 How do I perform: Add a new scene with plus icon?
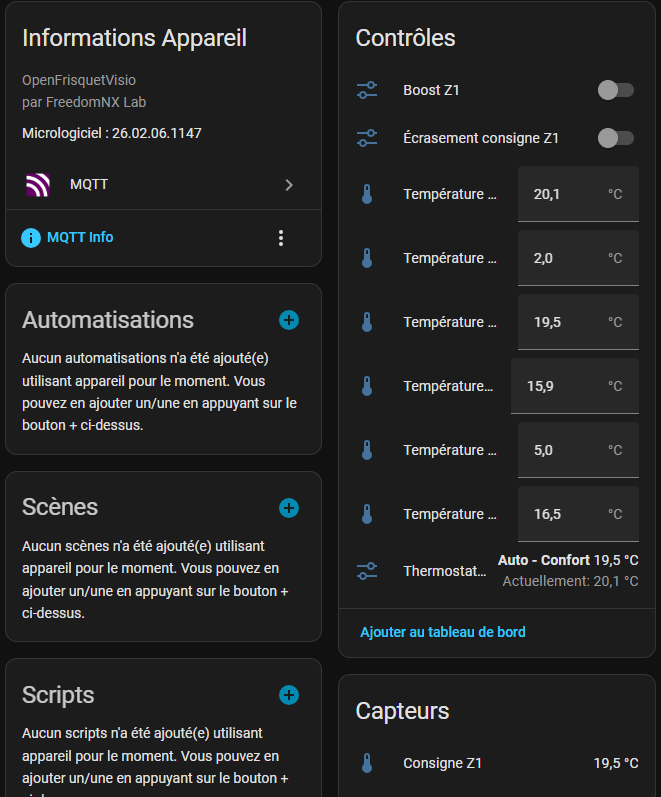click(x=289, y=508)
